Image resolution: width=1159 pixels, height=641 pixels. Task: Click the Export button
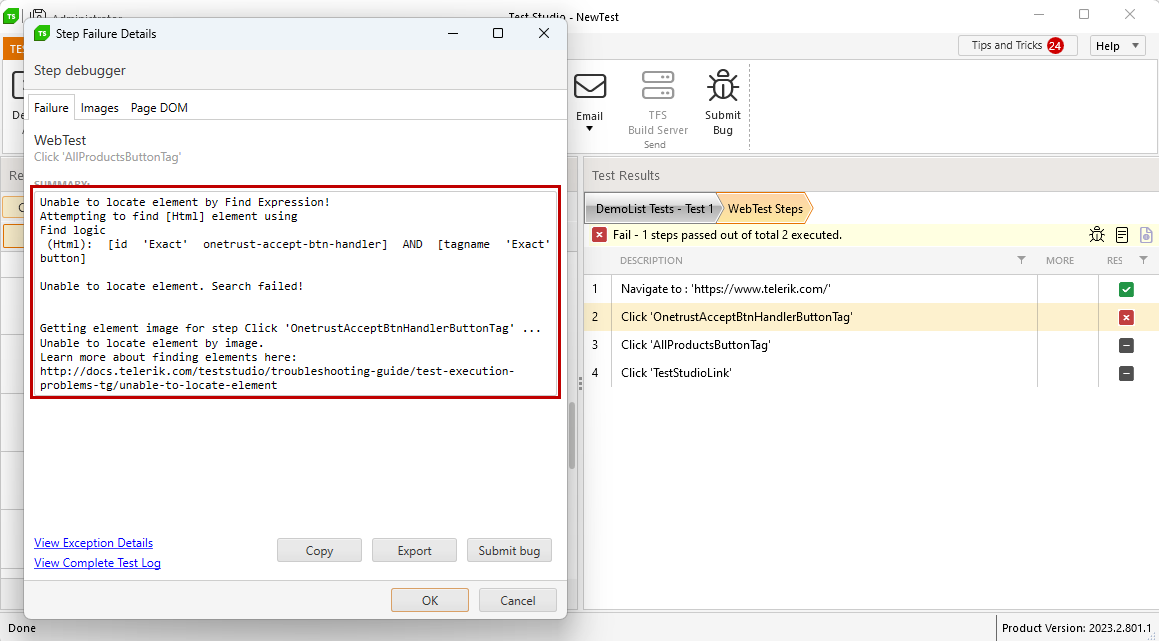(414, 550)
